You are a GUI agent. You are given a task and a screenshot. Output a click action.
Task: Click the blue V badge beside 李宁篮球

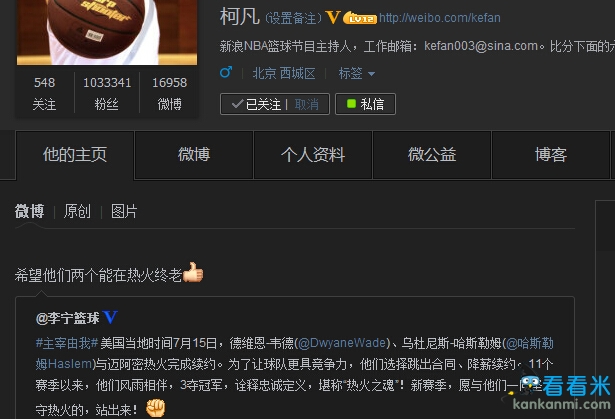point(110,317)
